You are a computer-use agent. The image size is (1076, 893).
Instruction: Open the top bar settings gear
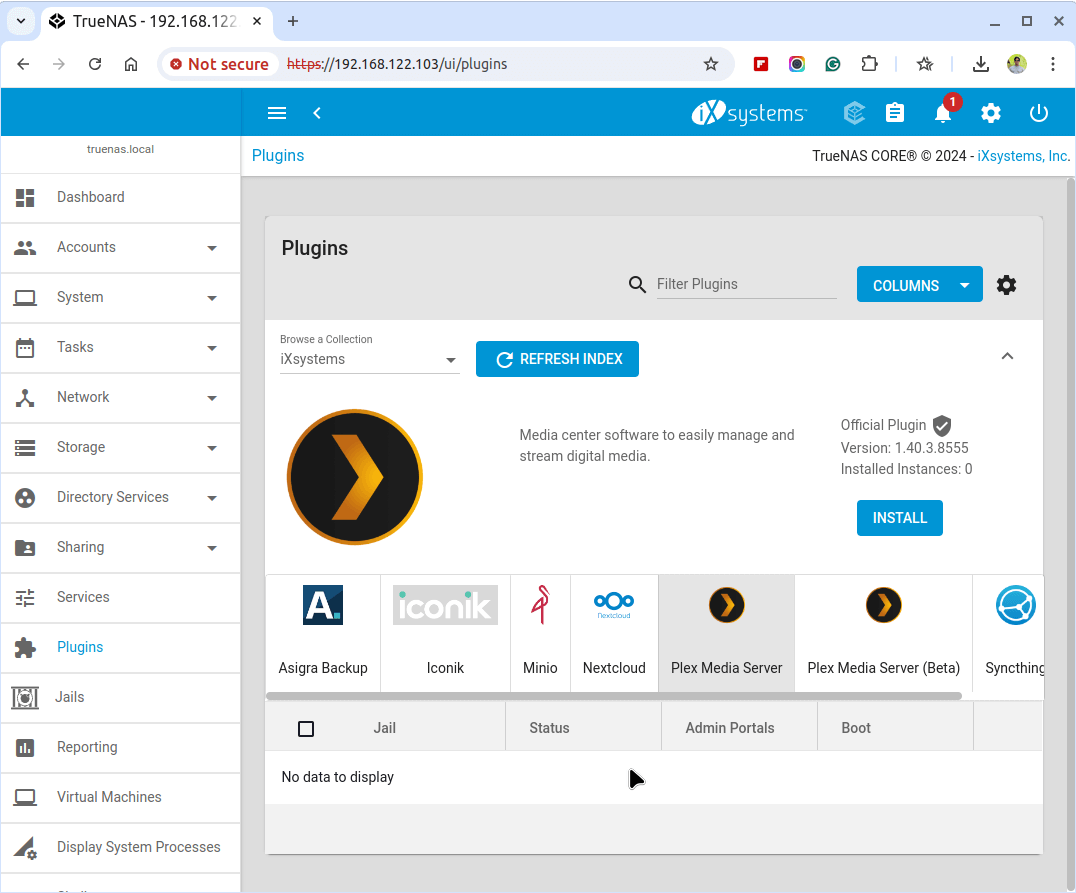(991, 113)
